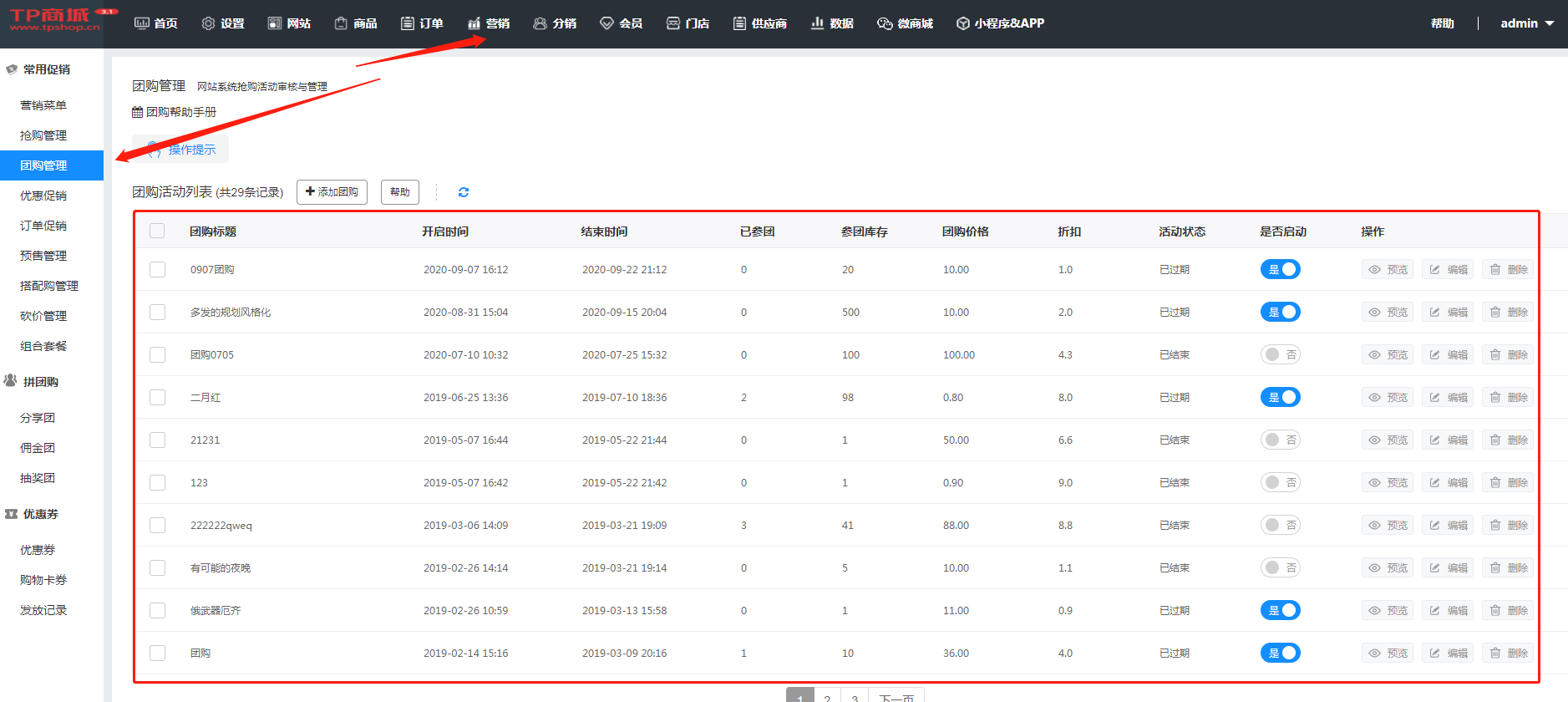The height and width of the screenshot is (702, 1568).
Task: Delete the 团购0705 group-buy entry
Action: pyautogui.click(x=1508, y=355)
